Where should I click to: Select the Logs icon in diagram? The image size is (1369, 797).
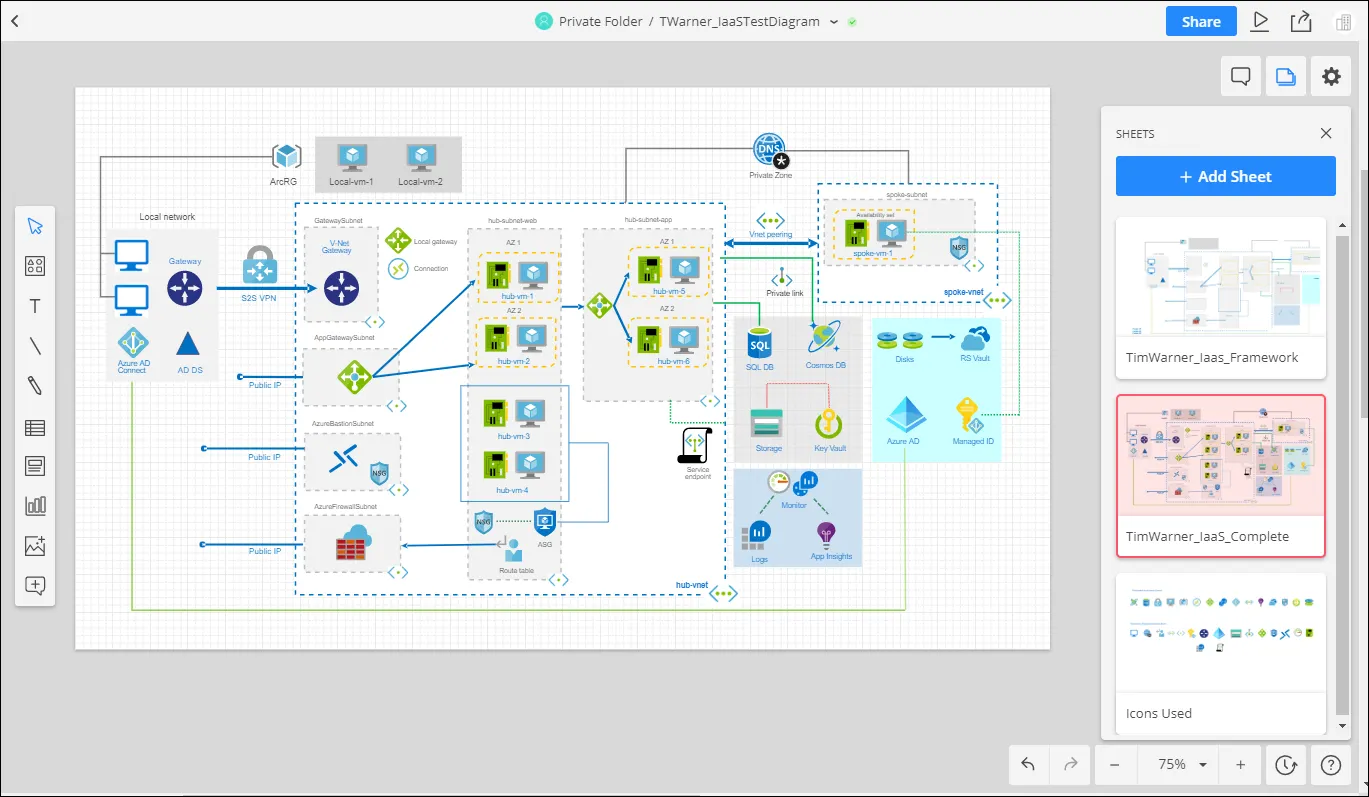(x=757, y=535)
